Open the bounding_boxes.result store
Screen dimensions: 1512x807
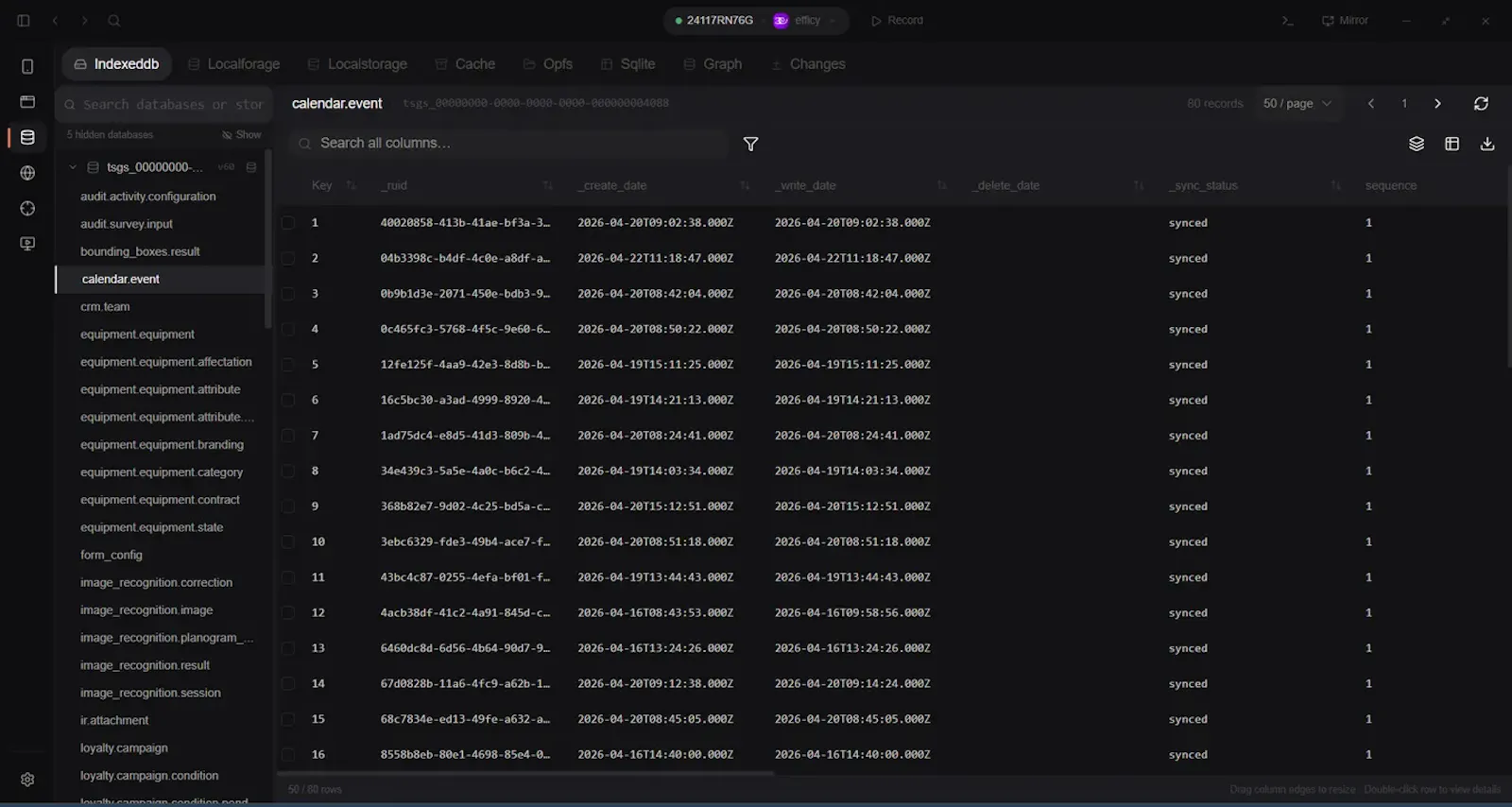click(x=161, y=252)
